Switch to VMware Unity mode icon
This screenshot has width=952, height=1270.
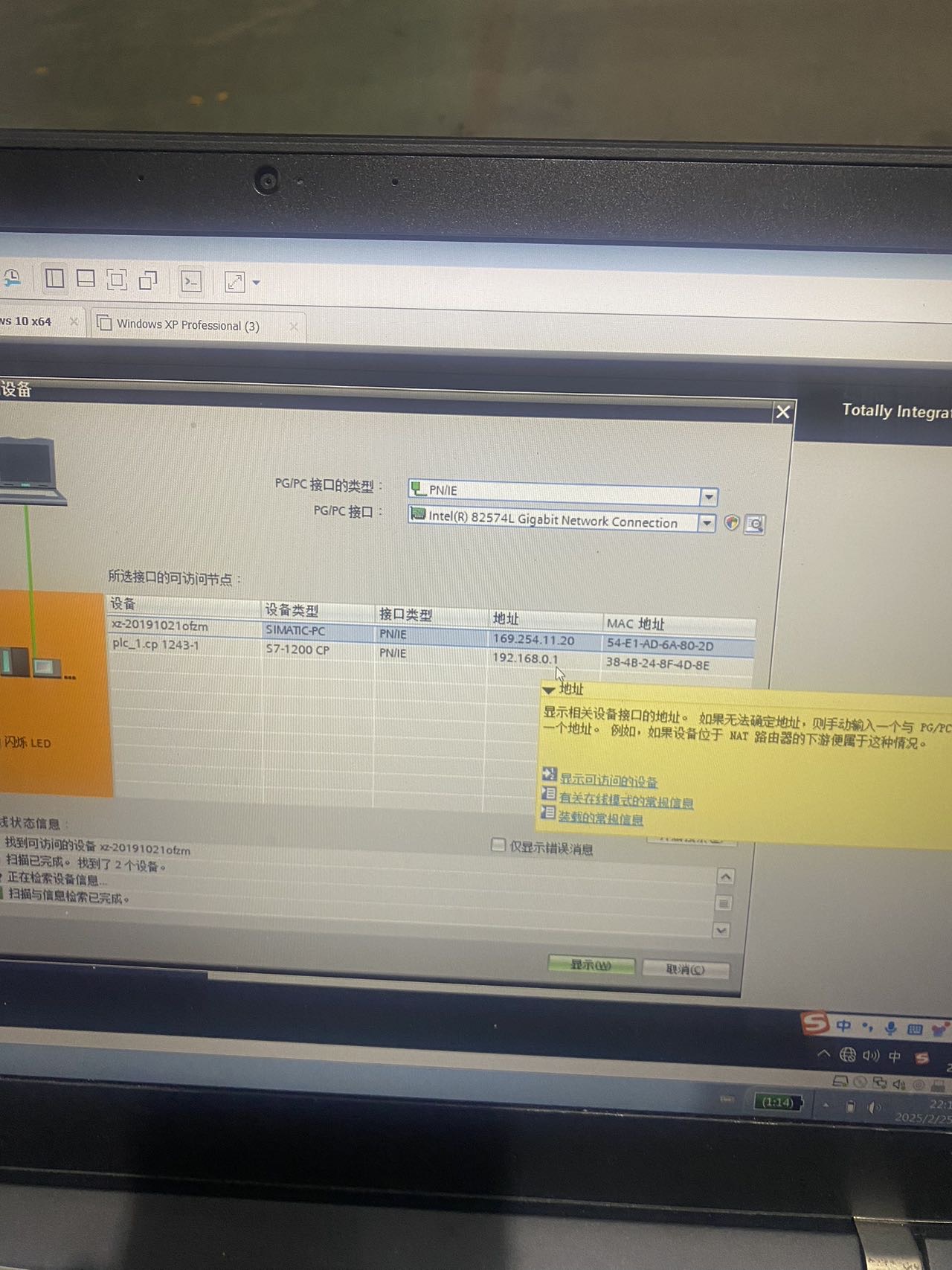(x=148, y=280)
